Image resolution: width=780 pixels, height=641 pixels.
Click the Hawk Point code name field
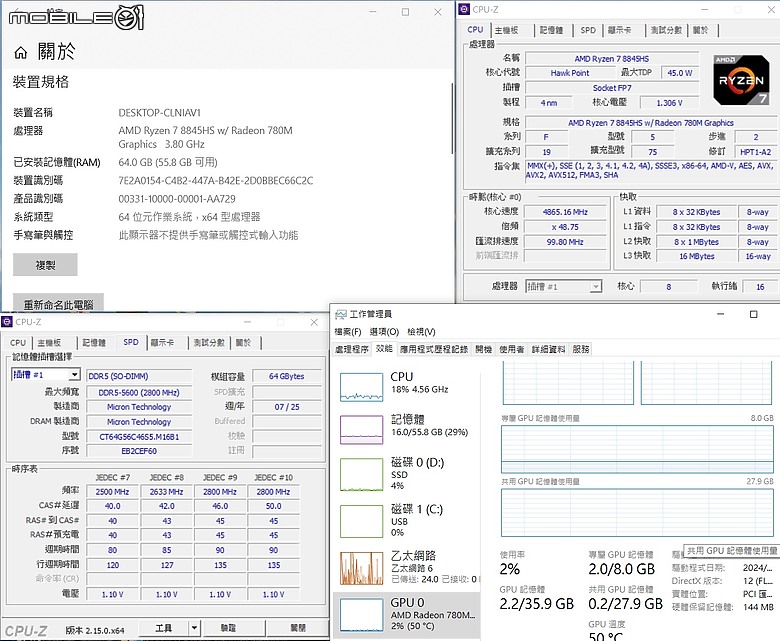pos(570,73)
